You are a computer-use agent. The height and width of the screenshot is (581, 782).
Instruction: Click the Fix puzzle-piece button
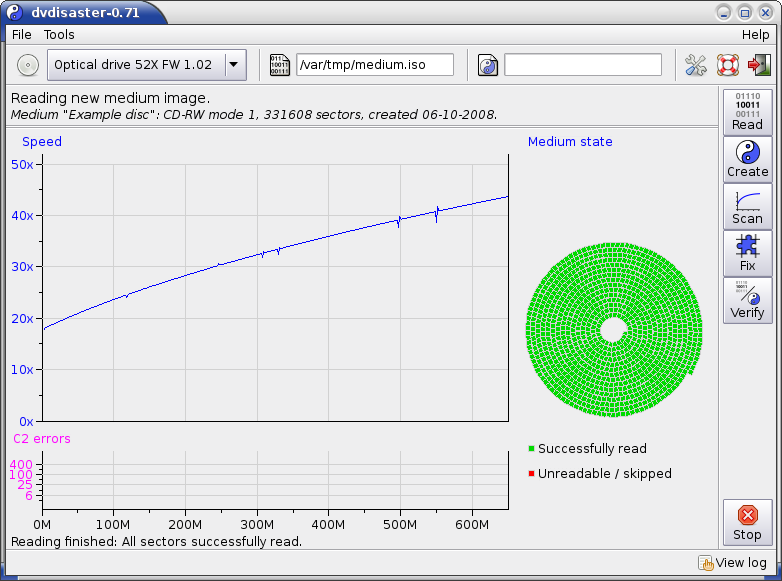pyautogui.click(x=748, y=253)
